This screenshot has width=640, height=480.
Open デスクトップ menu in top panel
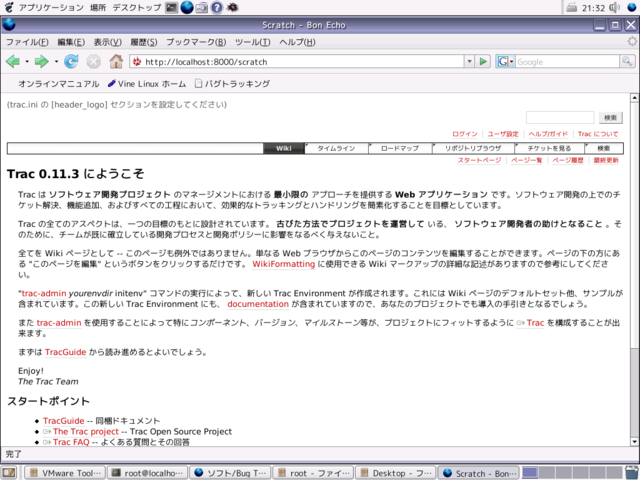(137, 7)
